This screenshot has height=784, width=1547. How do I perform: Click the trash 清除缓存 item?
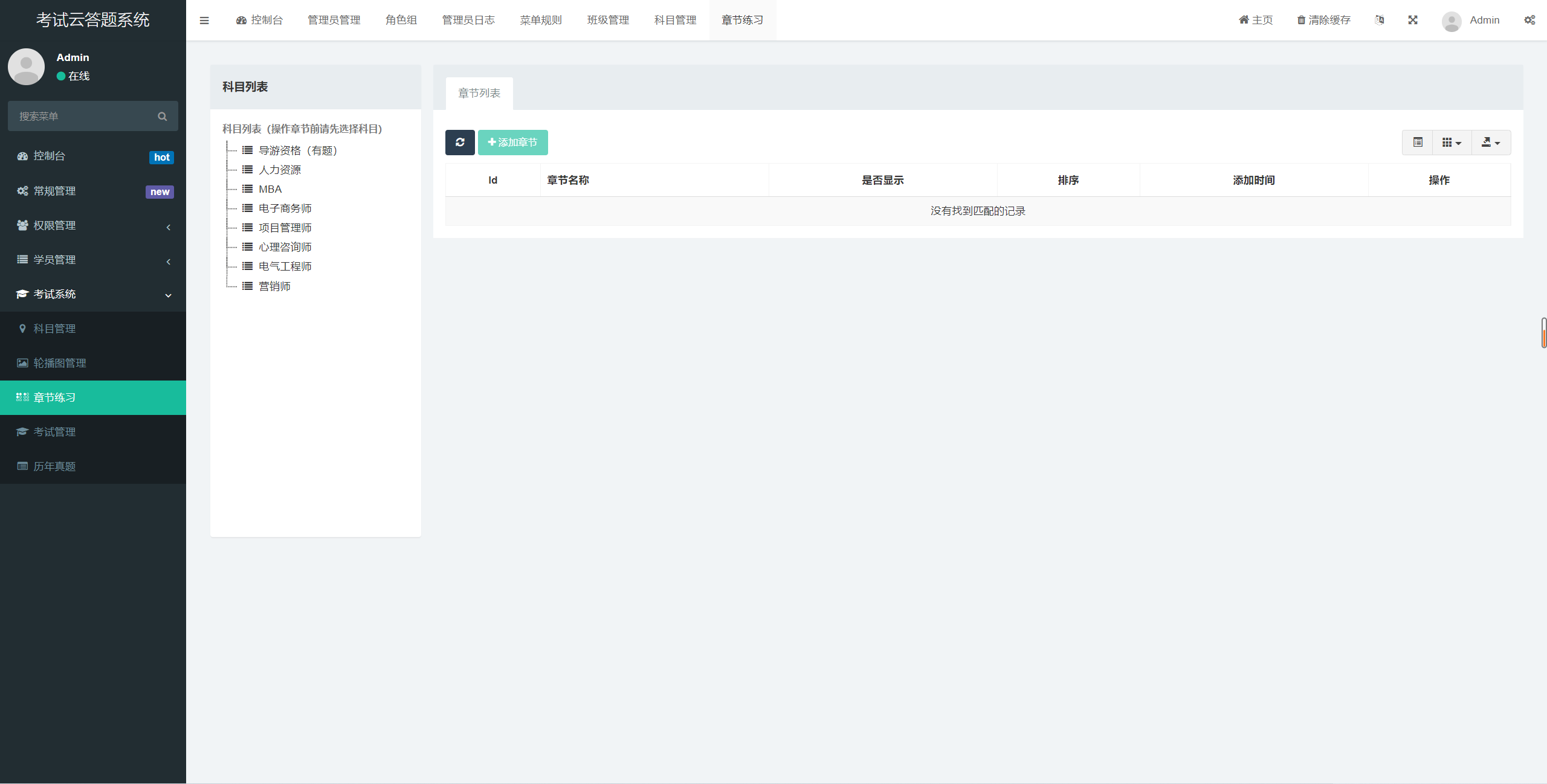[1323, 20]
